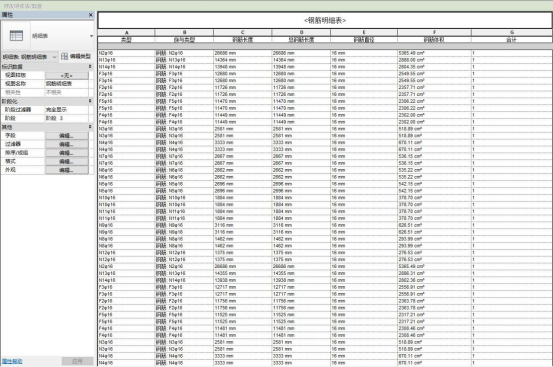Click the 钢筋长度 column heading
This screenshot has width=553, height=367.
click(243, 39)
